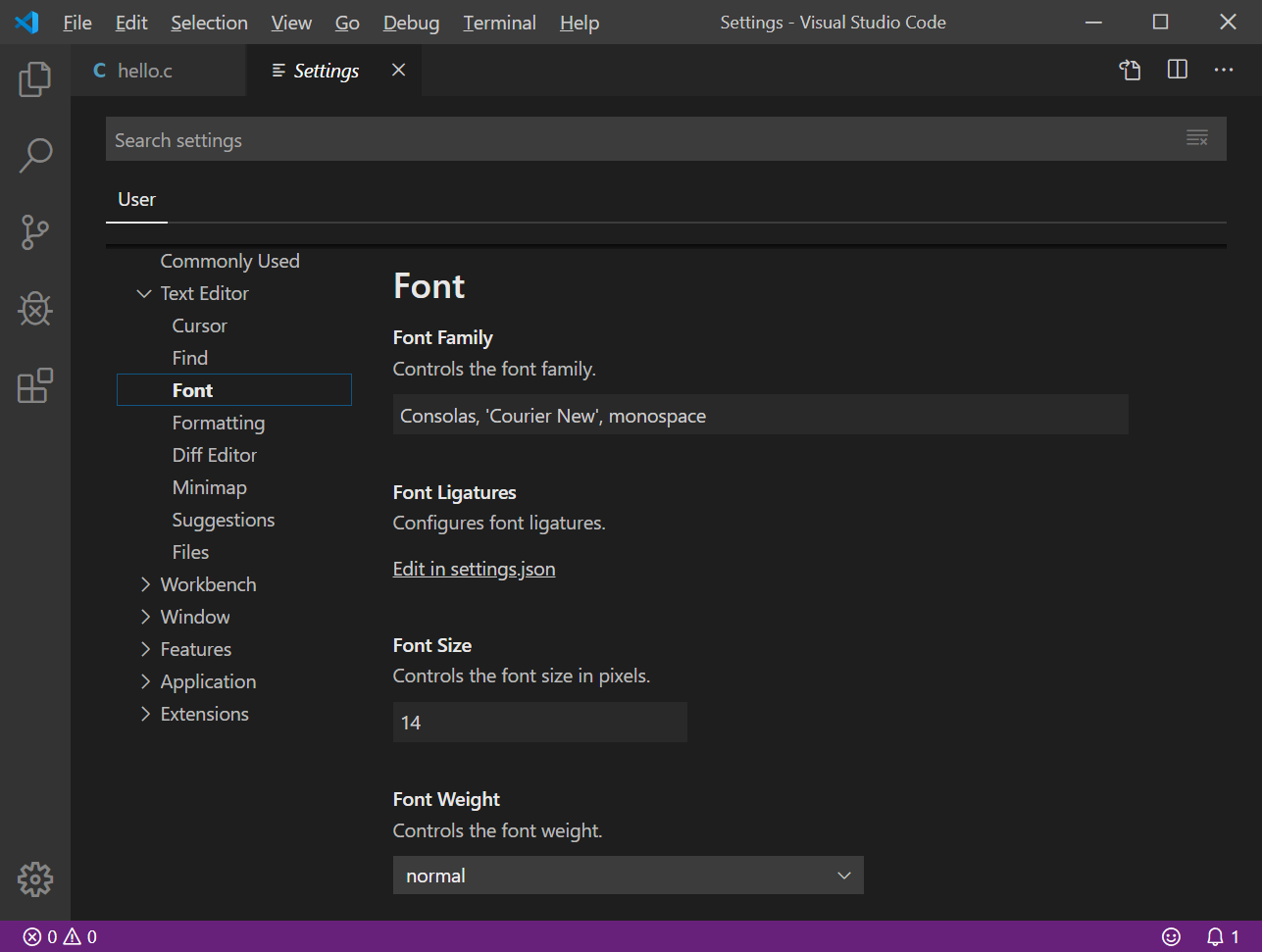Click the Font Ligatures setting title
The height and width of the screenshot is (952, 1262).
click(x=455, y=492)
